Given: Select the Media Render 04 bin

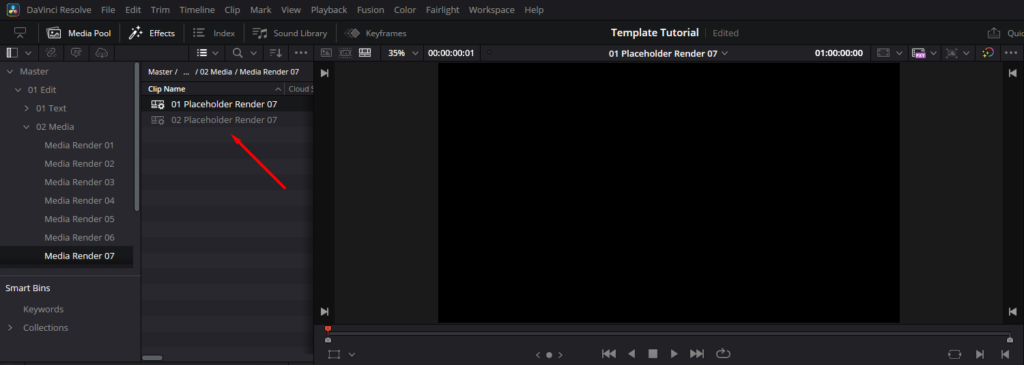Looking at the screenshot, I should pyautogui.click(x=79, y=200).
